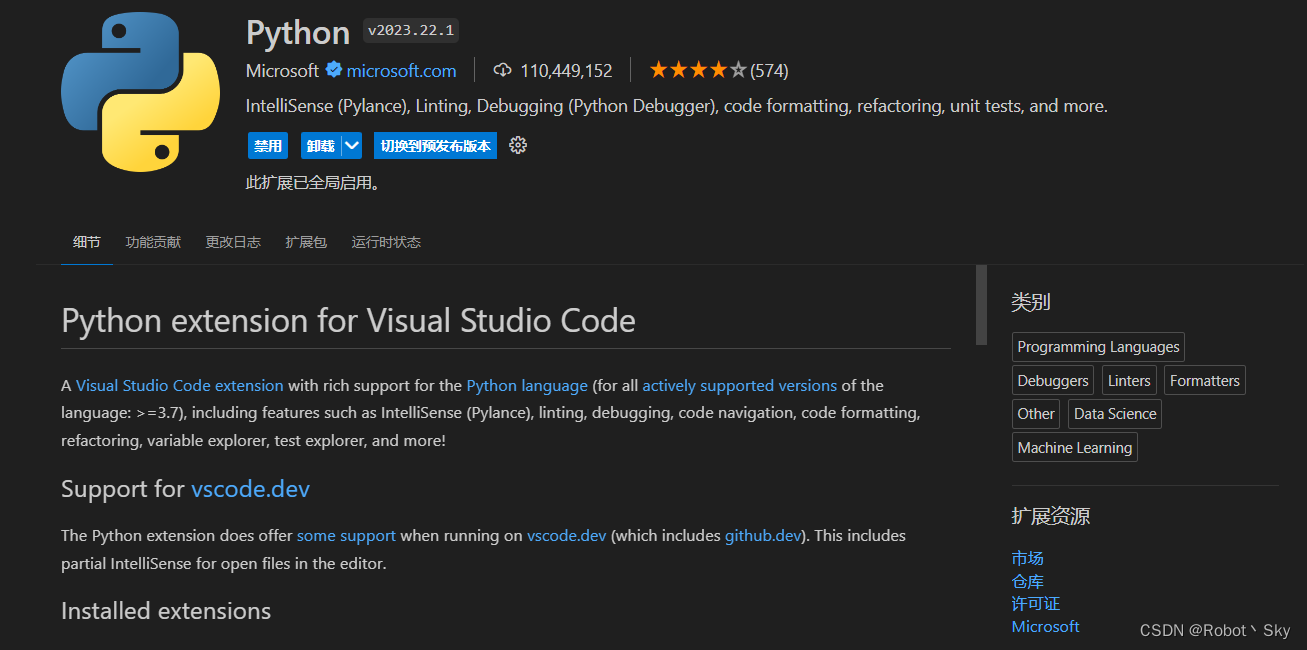Select the Machine Learning category tag
The image size is (1307, 650).
point(1075,448)
